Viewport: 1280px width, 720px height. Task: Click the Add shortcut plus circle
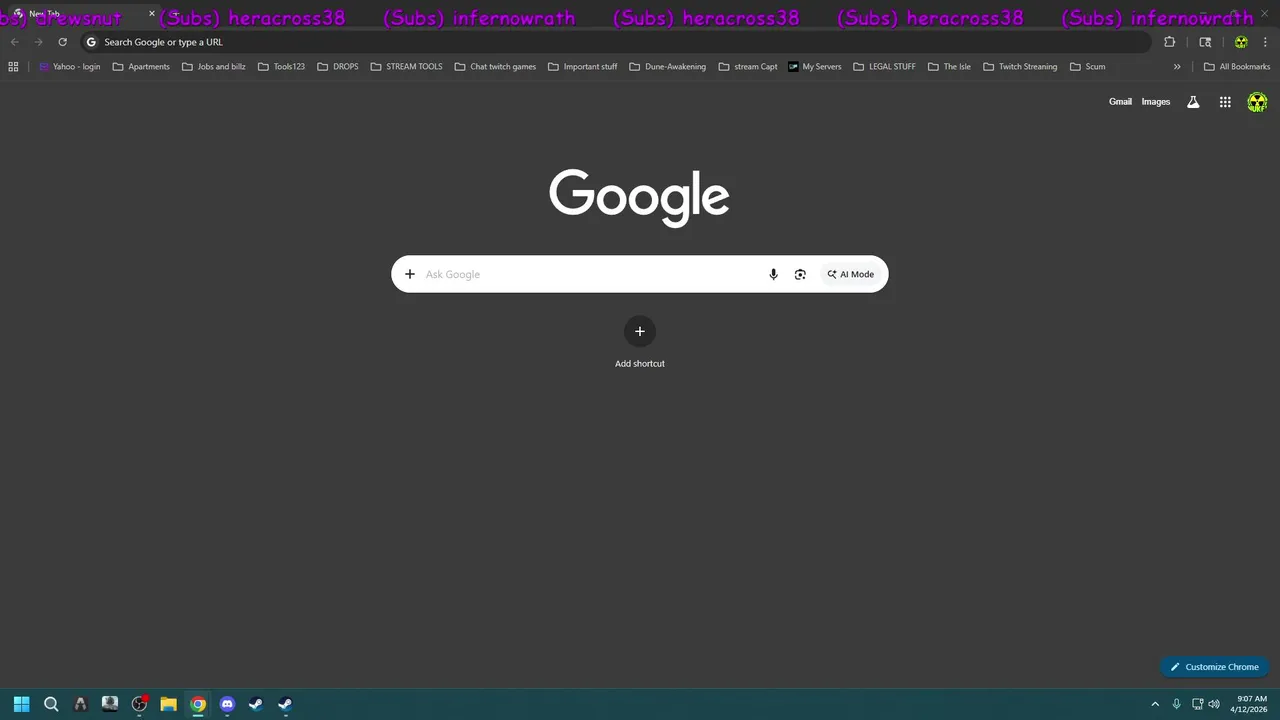click(x=640, y=331)
